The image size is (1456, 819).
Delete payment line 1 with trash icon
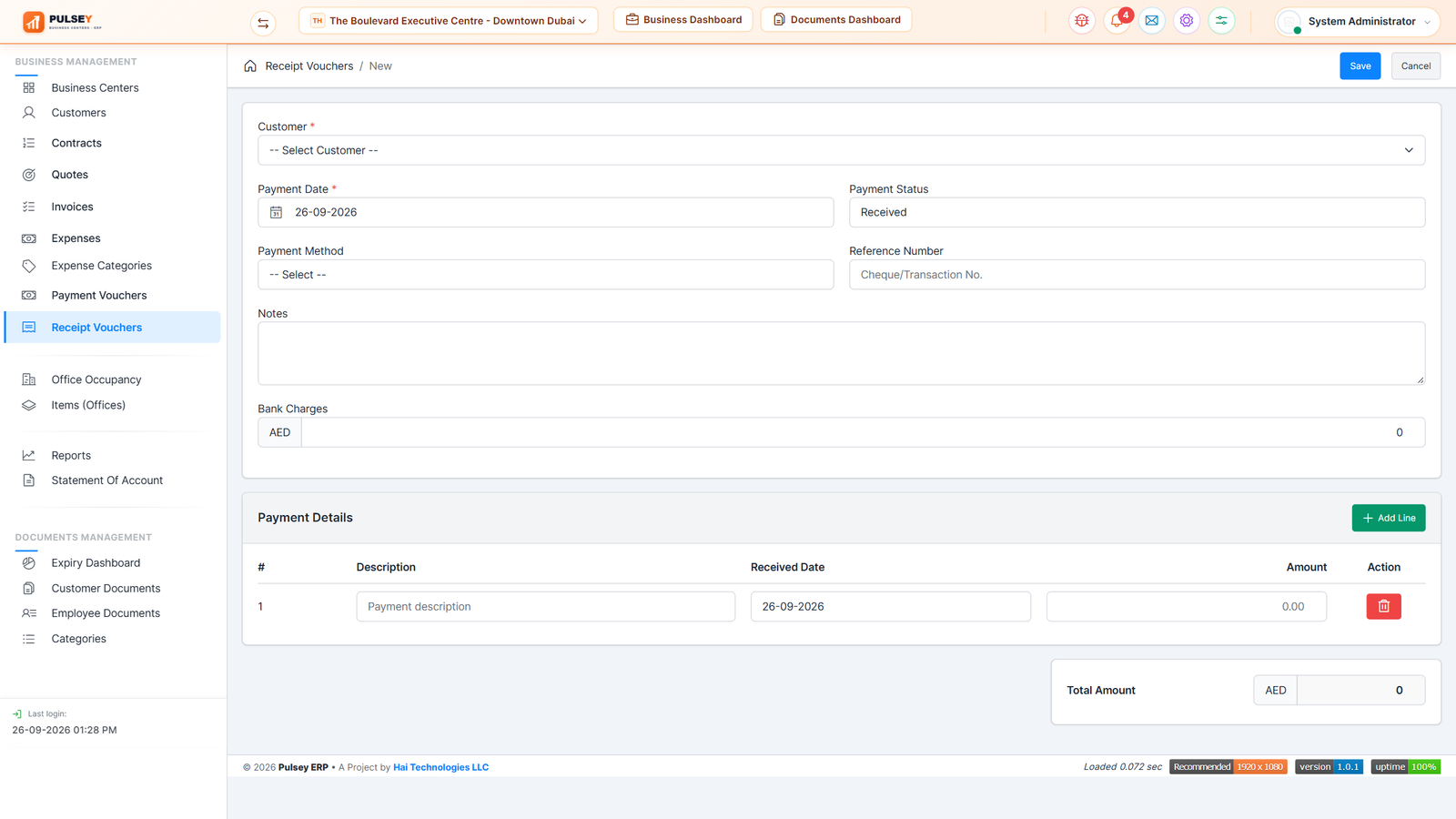(1383, 606)
